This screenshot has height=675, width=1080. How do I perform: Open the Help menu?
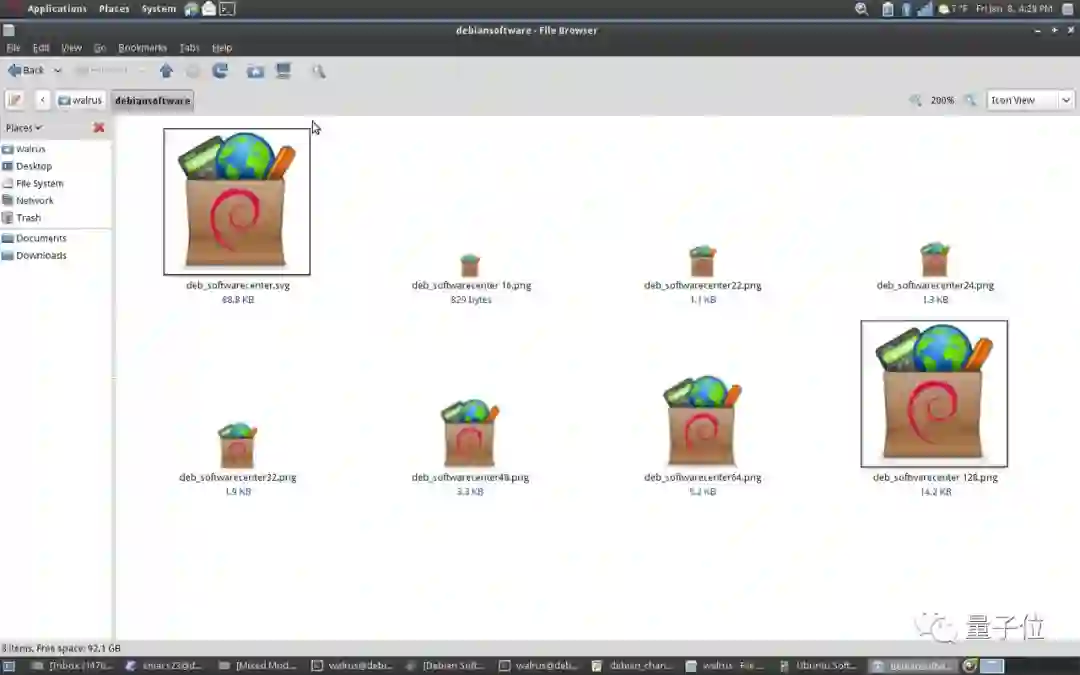point(222,48)
